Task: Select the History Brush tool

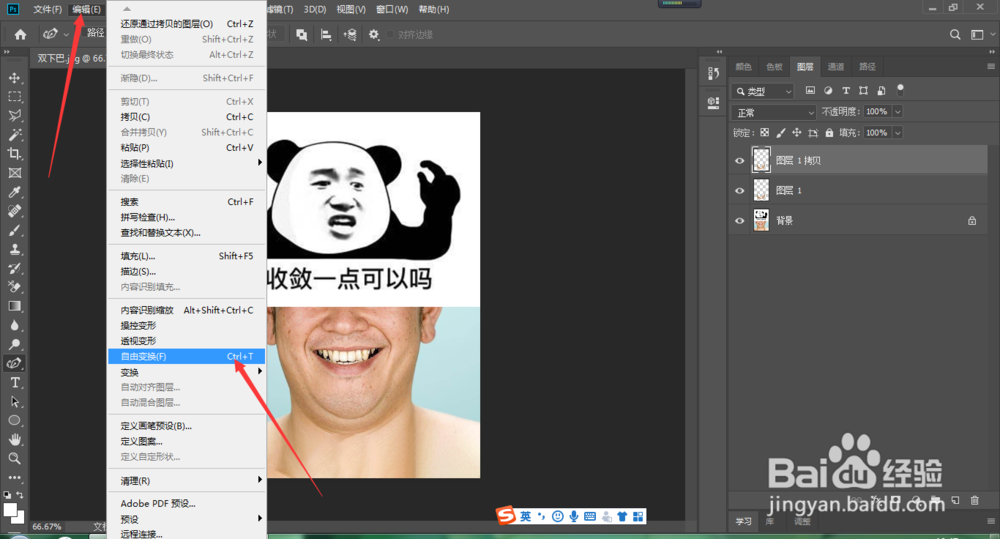Action: coord(15,268)
